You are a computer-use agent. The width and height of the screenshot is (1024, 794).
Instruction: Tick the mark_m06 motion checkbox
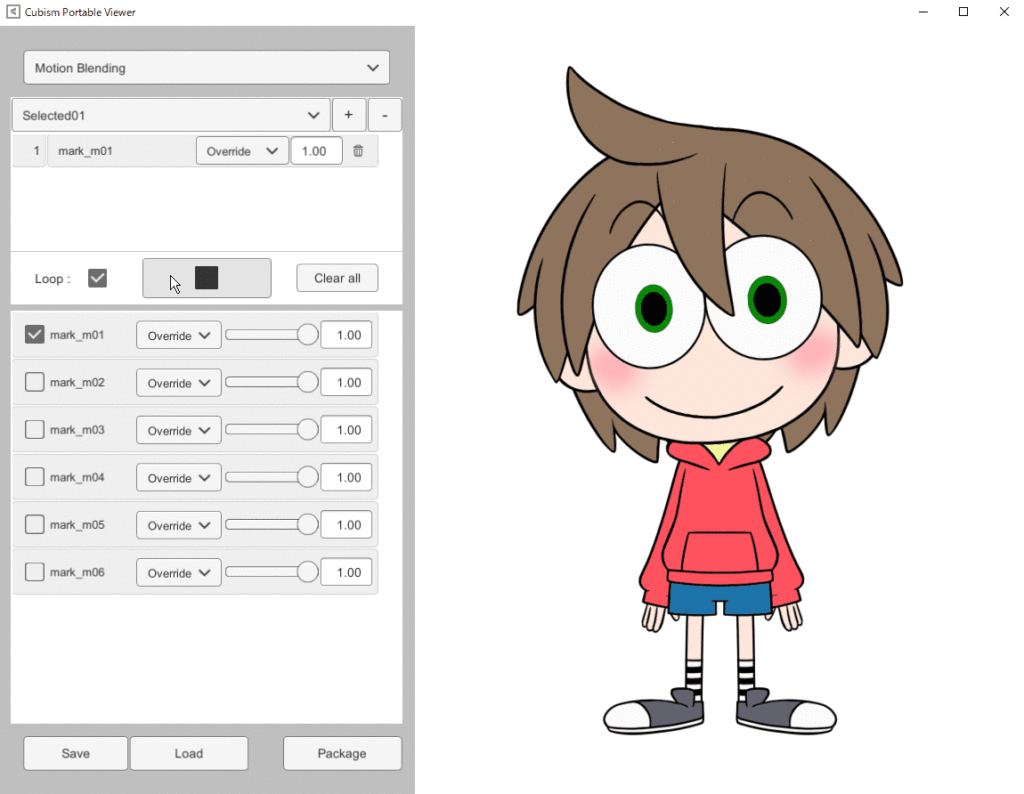tap(34, 572)
